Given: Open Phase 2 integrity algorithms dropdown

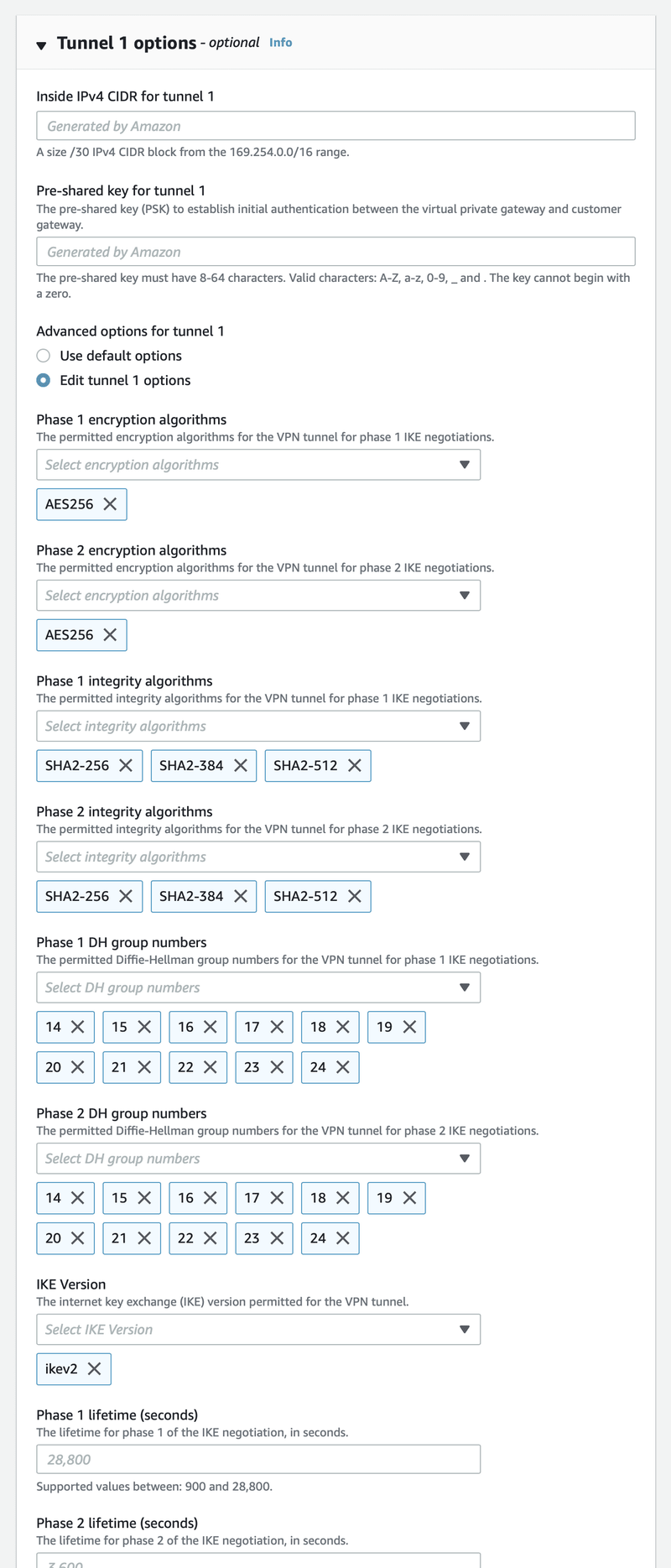Looking at the screenshot, I should [x=258, y=857].
